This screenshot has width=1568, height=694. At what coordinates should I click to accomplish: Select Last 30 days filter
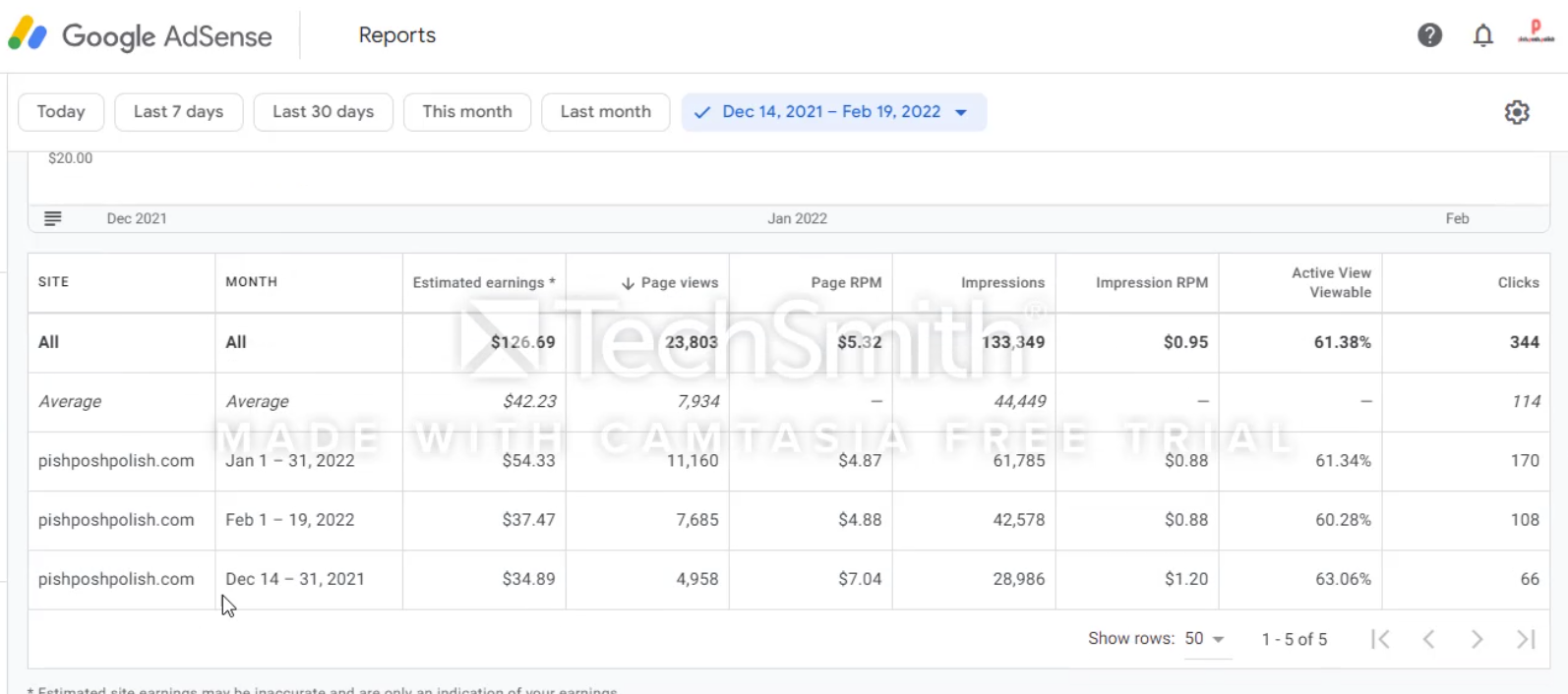324,112
